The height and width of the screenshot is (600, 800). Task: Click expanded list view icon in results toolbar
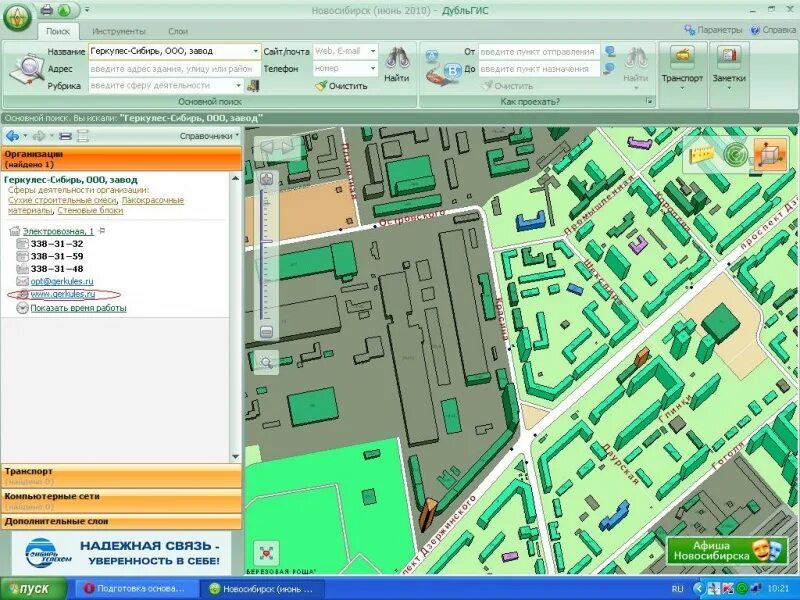[x=83, y=136]
